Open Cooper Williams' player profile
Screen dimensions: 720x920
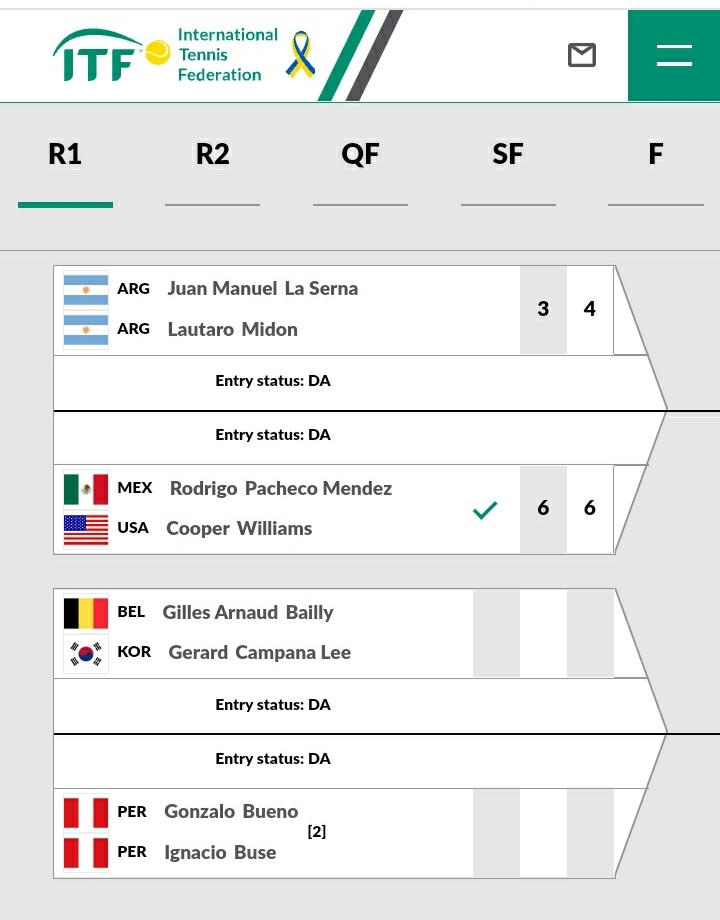pos(239,529)
